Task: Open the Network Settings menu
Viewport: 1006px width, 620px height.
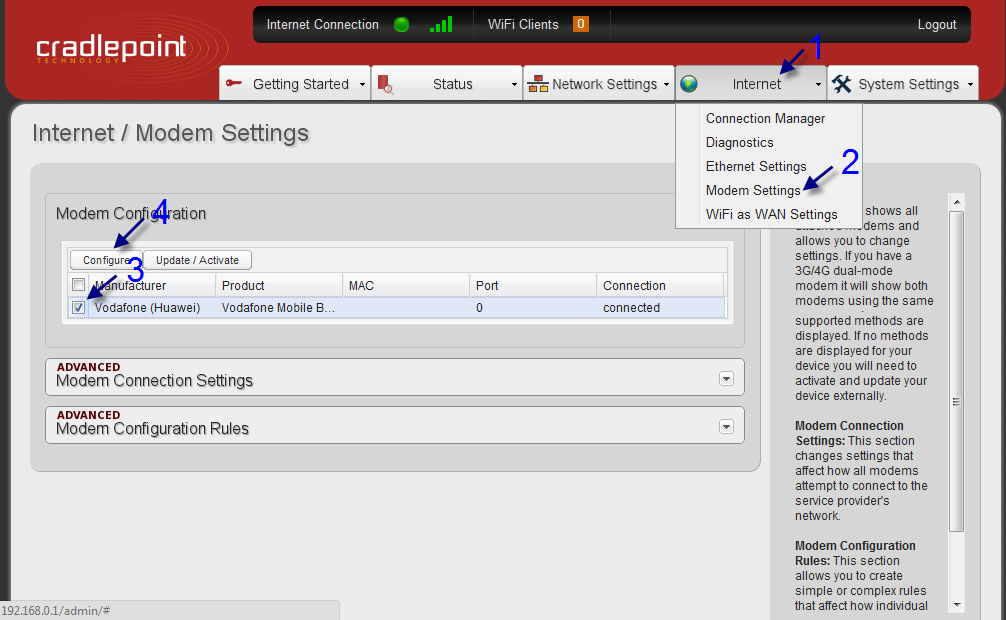Action: click(x=599, y=84)
